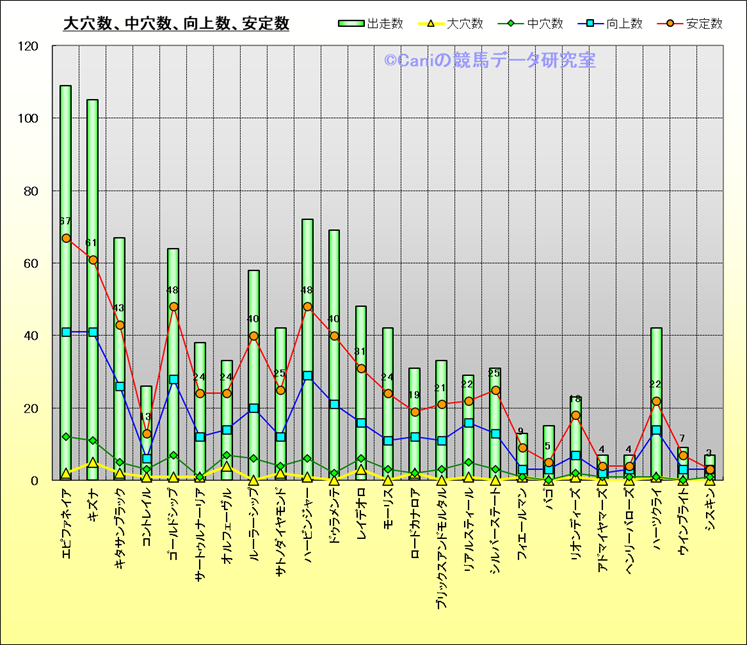Select the orange data point labeled 43
747x645 pixels.
point(120,325)
